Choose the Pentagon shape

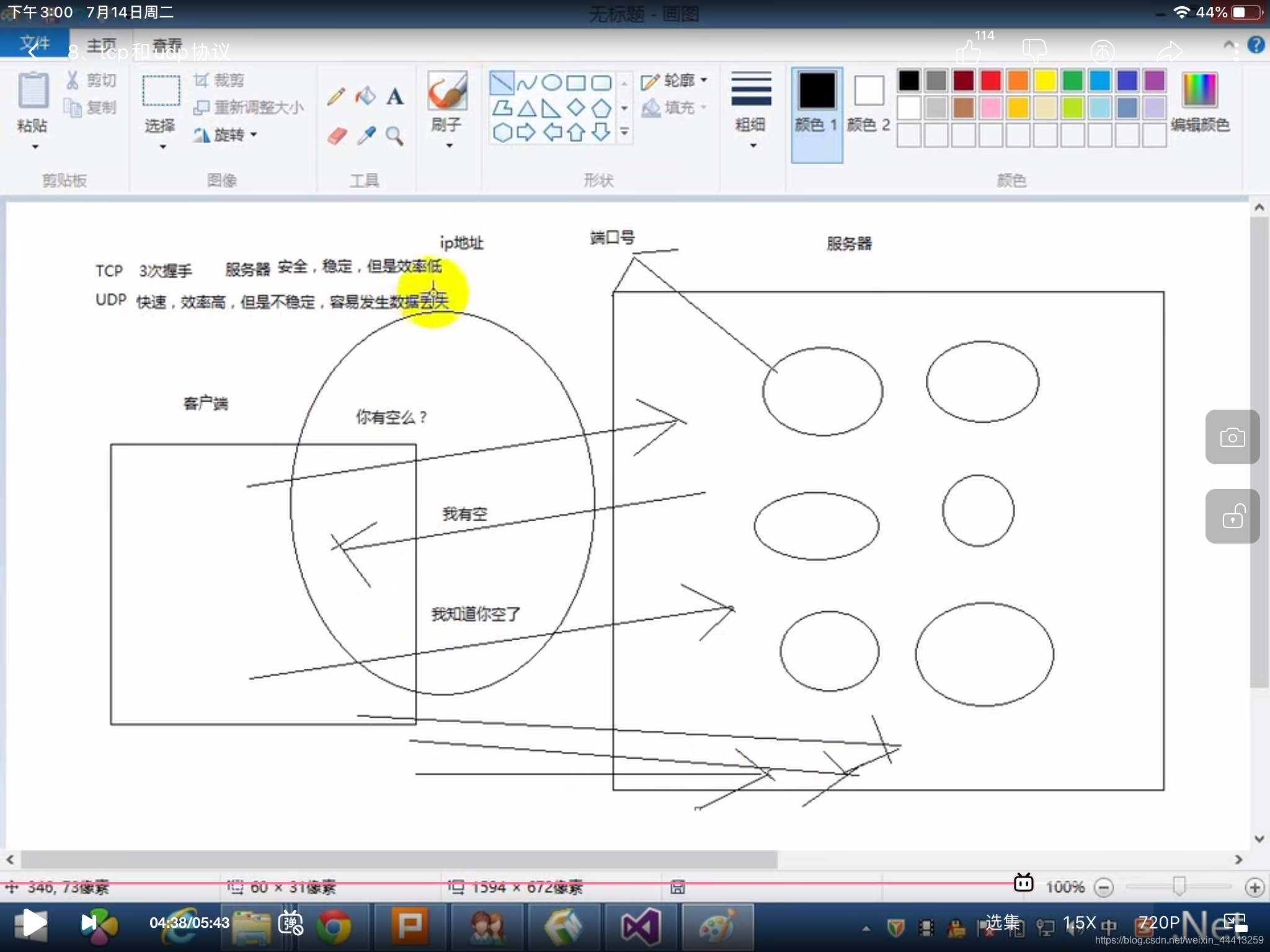pyautogui.click(x=601, y=108)
